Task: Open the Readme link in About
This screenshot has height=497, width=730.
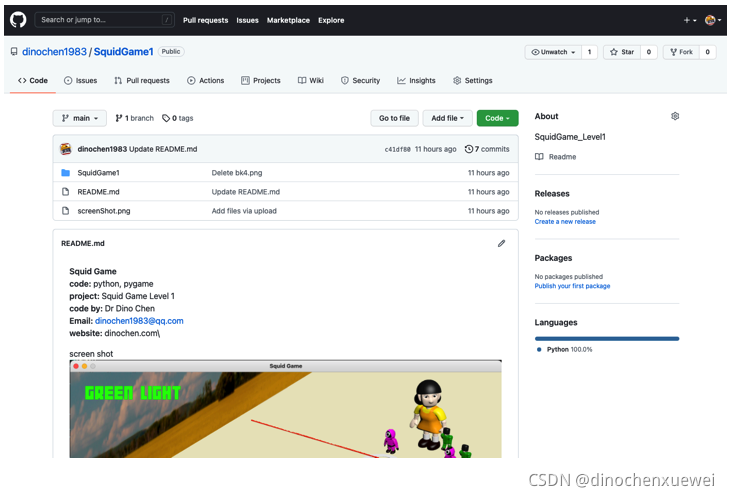Action: tap(555, 157)
